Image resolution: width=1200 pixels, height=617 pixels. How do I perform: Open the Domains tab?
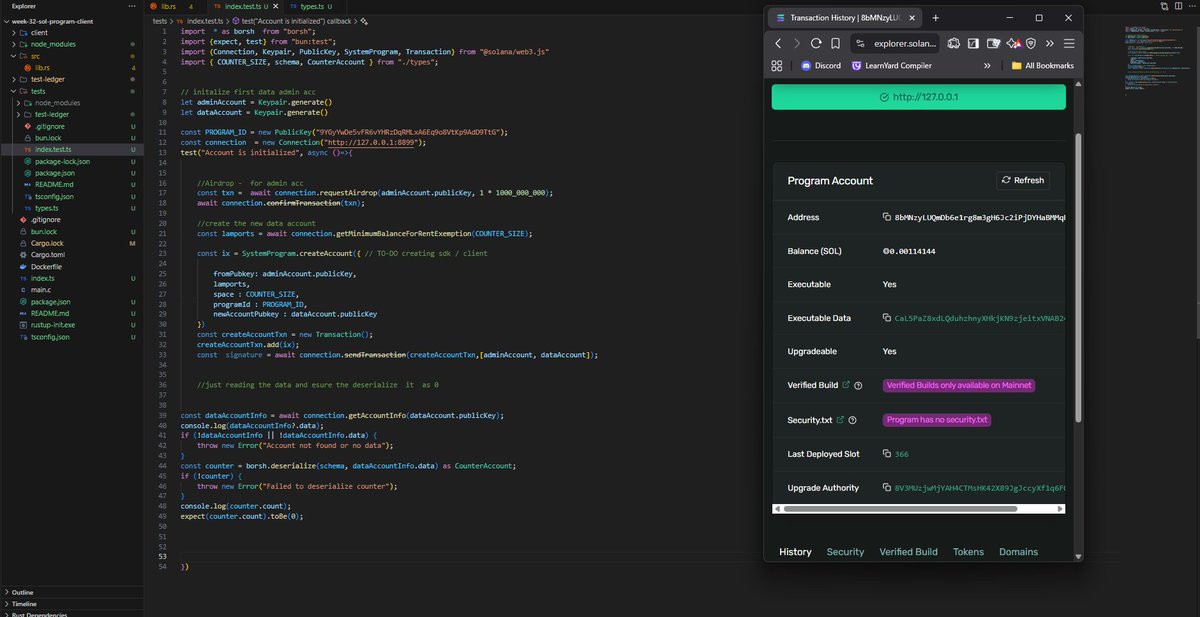tap(1018, 552)
